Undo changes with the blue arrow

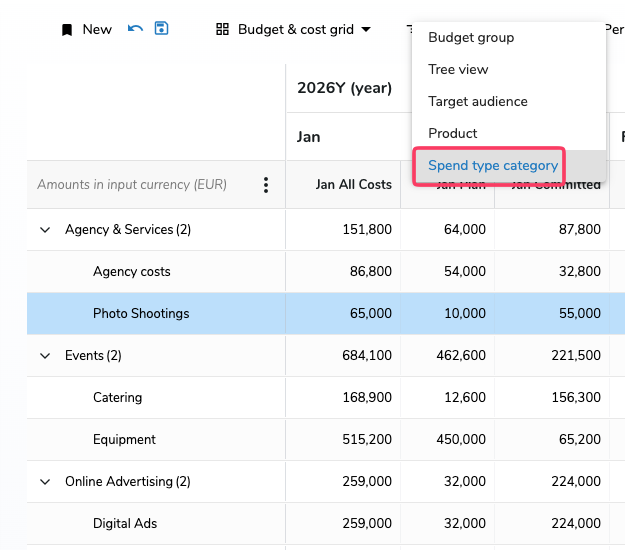click(x=135, y=29)
